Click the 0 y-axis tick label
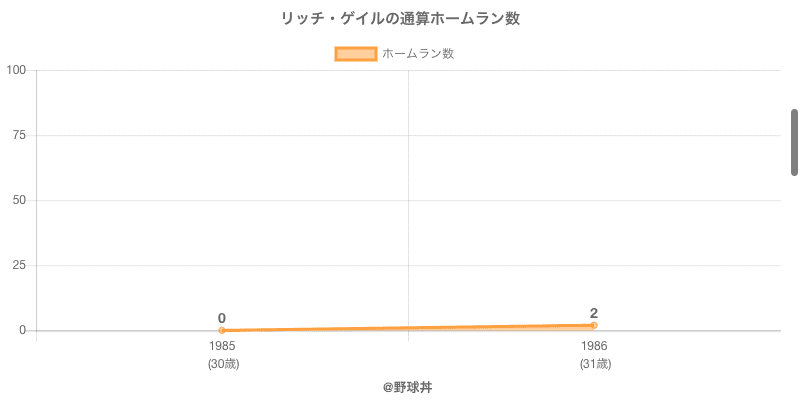Image resolution: width=800 pixels, height=400 pixels. click(23, 330)
